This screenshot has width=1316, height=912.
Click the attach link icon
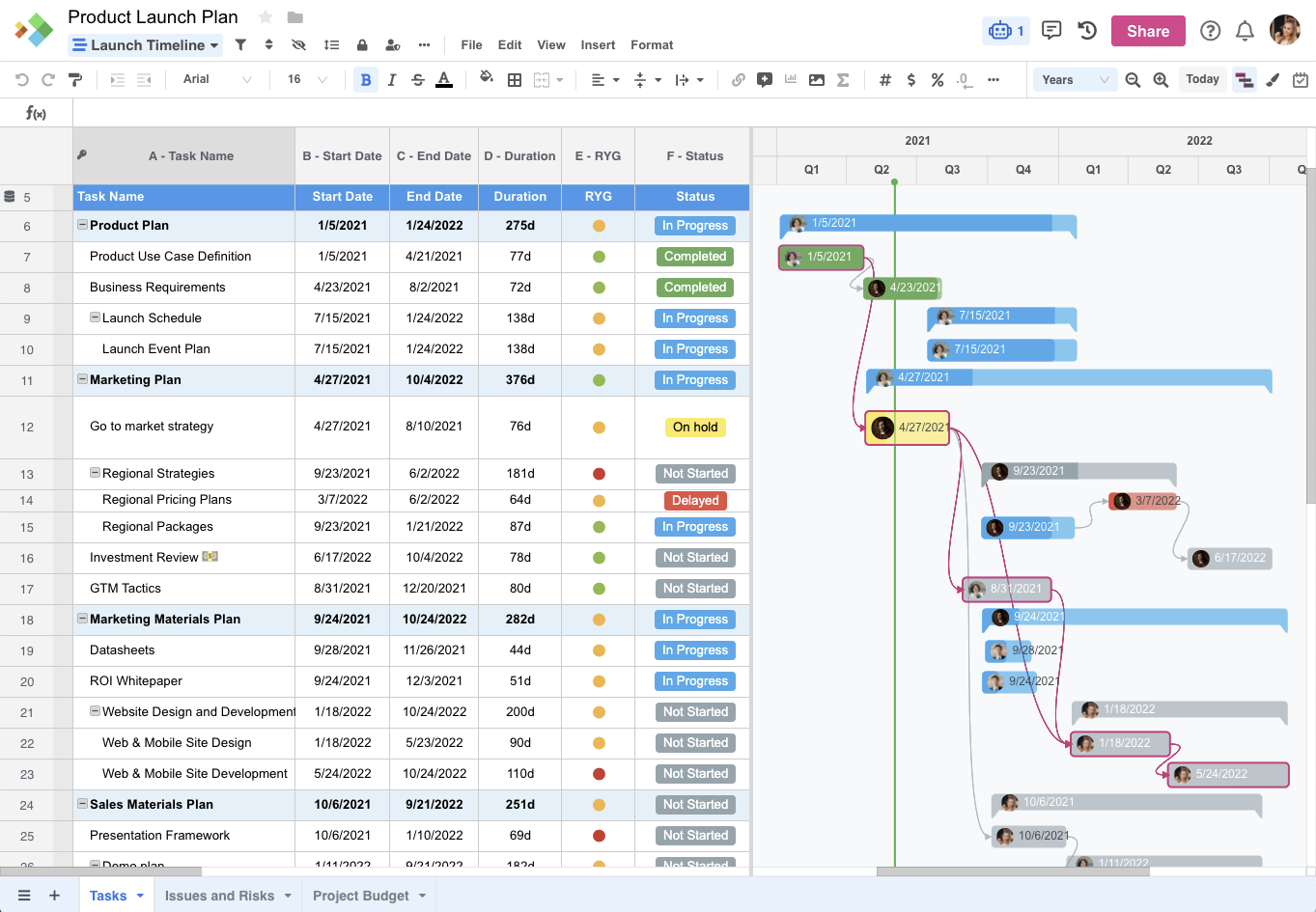(x=739, y=79)
